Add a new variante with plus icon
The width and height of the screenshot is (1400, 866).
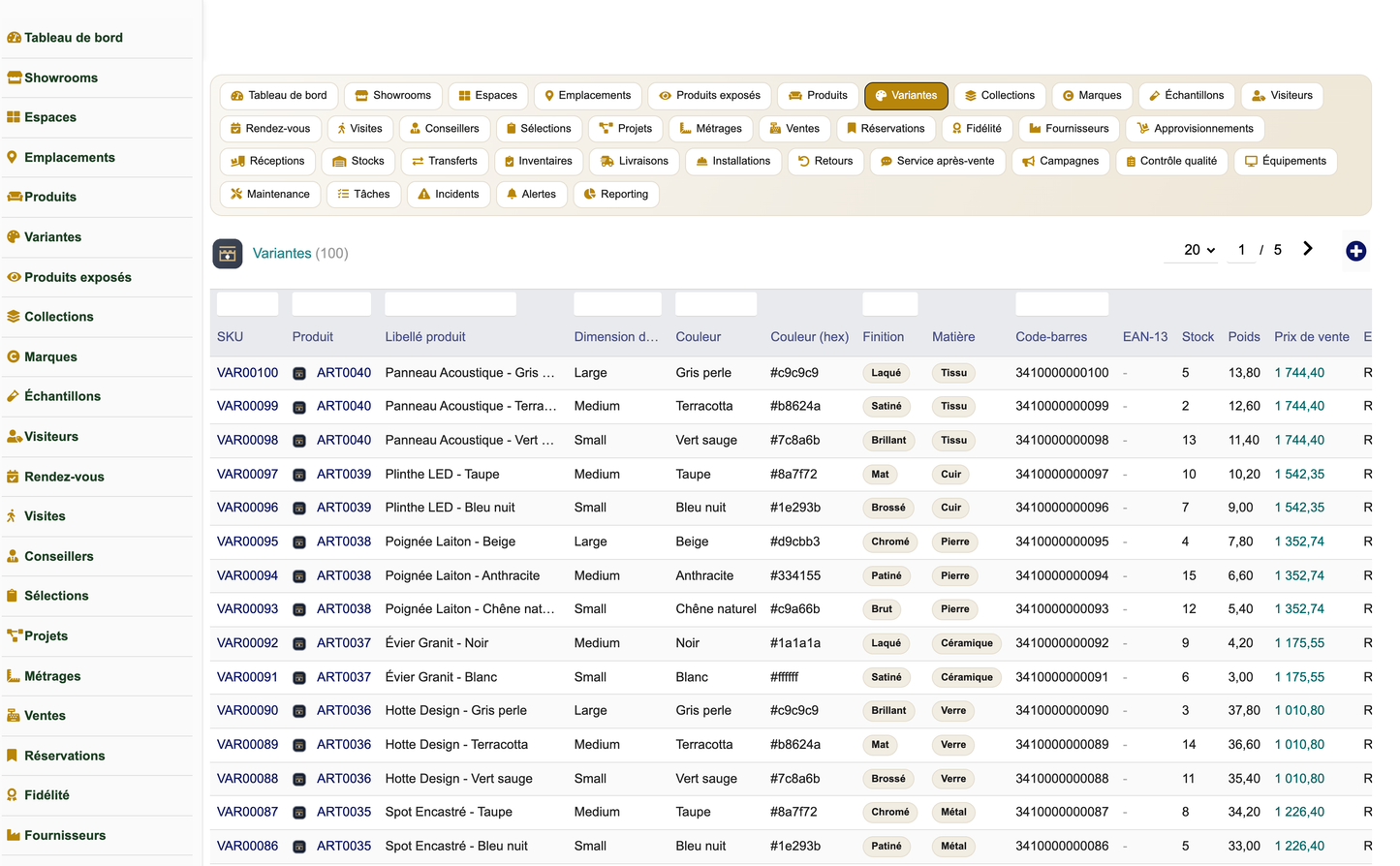tap(1355, 251)
